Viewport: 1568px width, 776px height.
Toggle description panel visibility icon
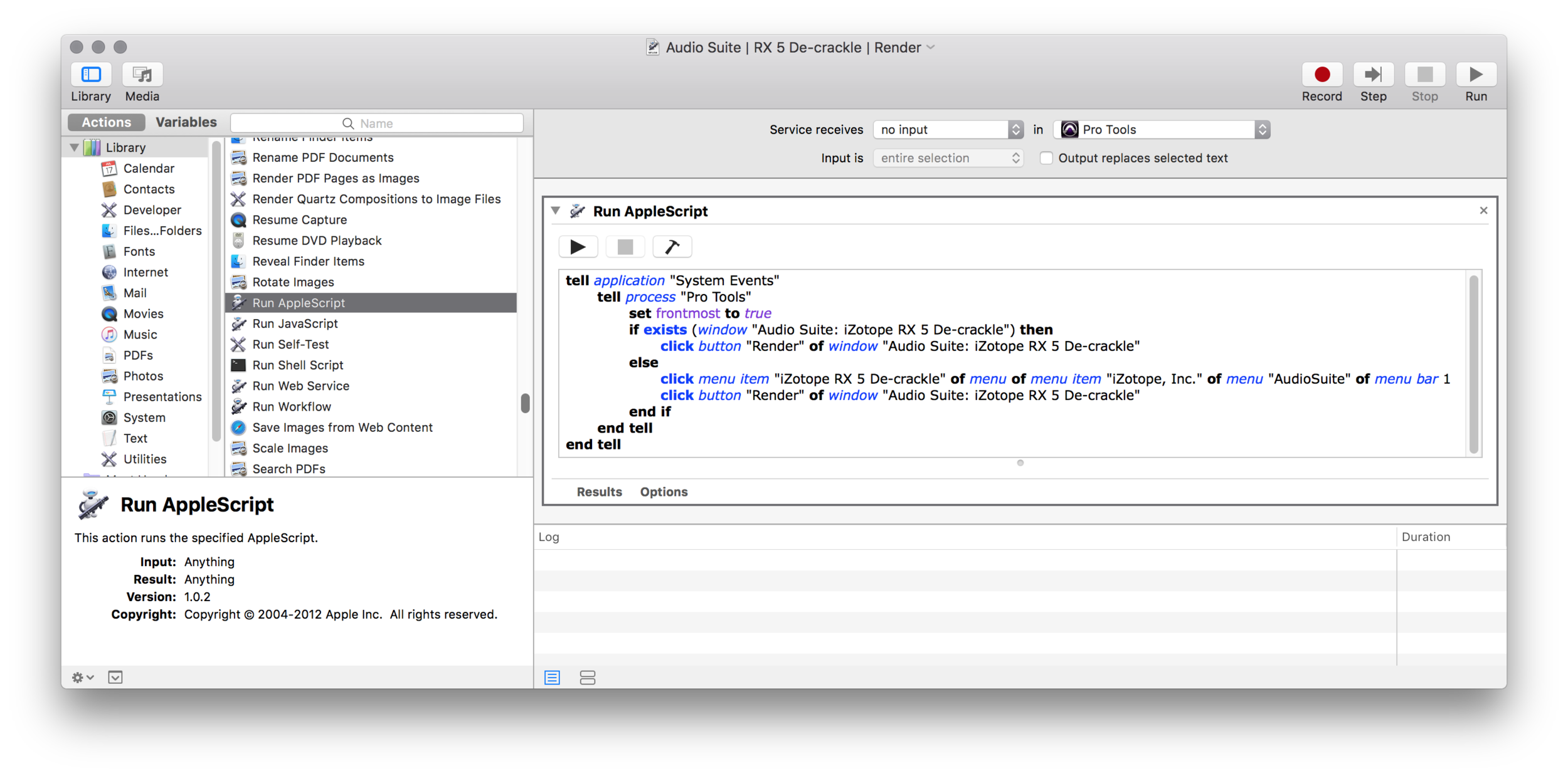coord(115,677)
